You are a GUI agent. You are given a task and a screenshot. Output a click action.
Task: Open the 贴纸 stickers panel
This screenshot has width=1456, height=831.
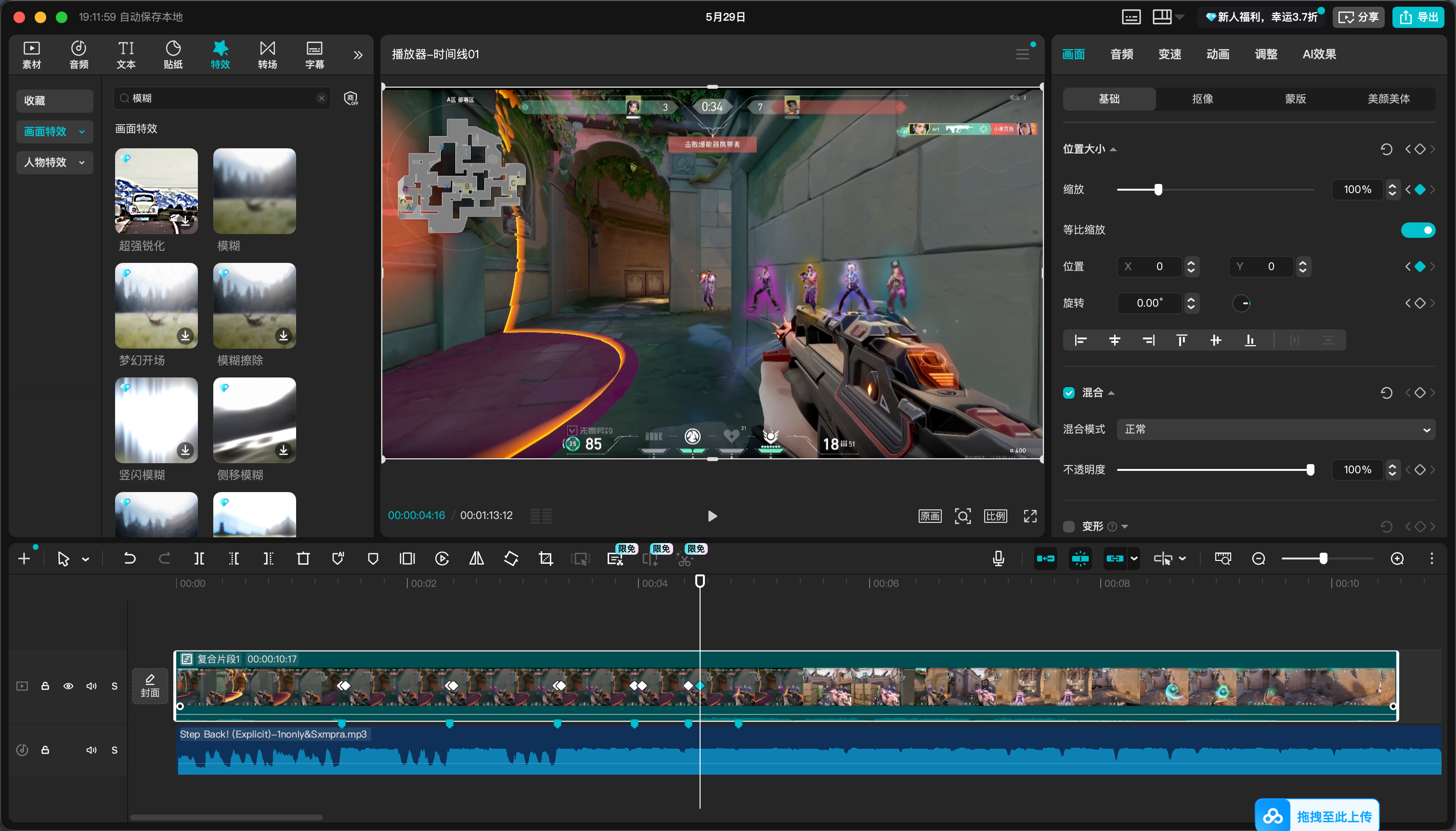pos(173,55)
